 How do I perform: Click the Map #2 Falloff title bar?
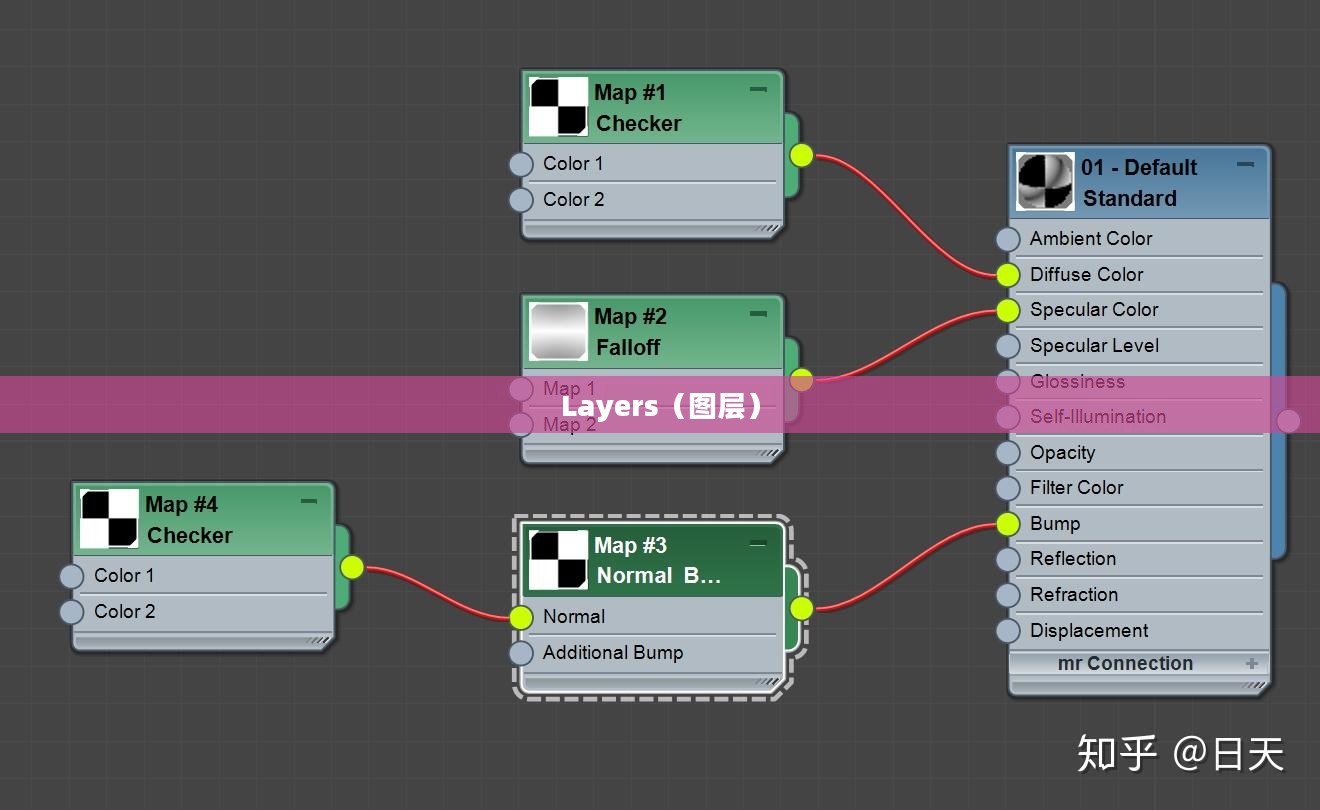(x=653, y=331)
